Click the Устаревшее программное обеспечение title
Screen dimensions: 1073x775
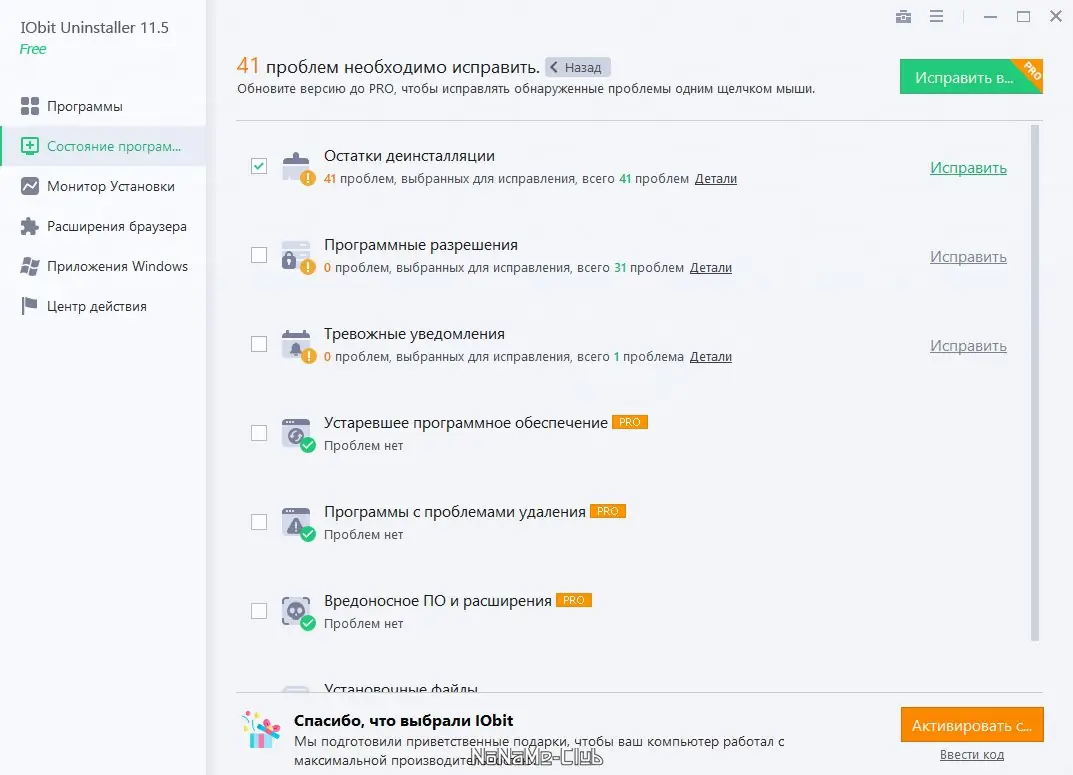click(x=465, y=423)
